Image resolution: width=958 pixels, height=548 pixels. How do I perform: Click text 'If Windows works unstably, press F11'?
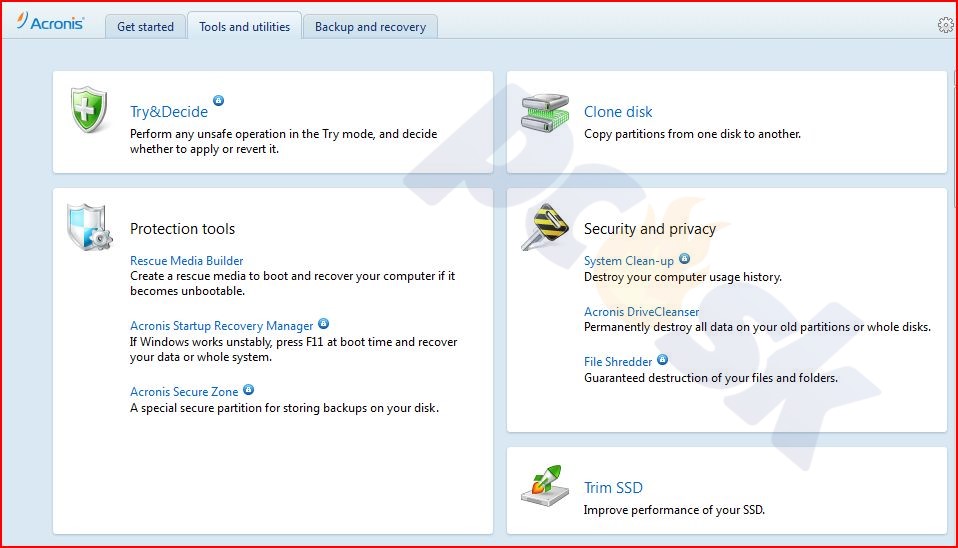(227, 342)
